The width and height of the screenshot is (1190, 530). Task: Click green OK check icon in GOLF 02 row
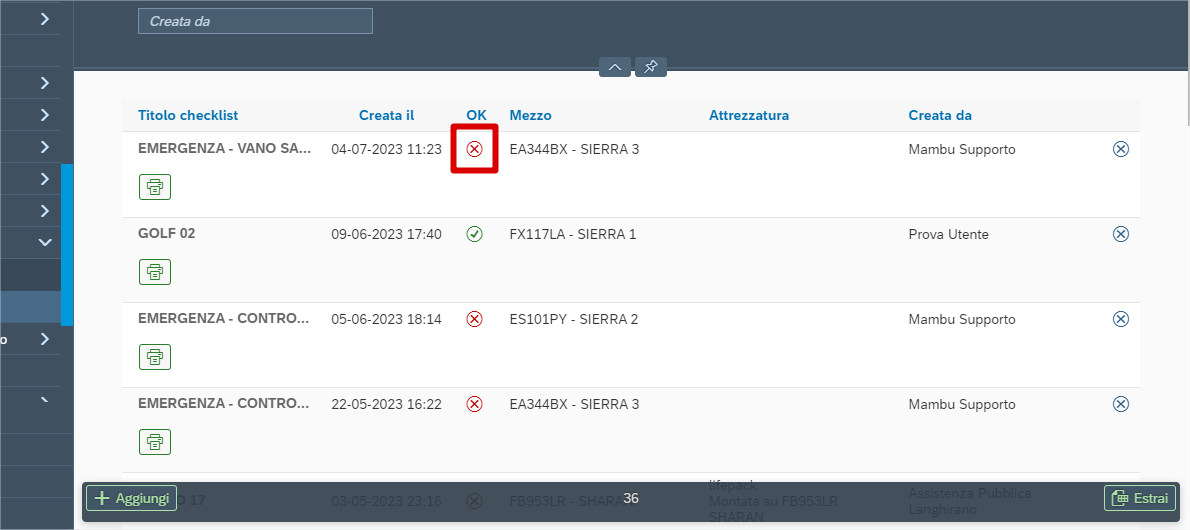point(475,234)
